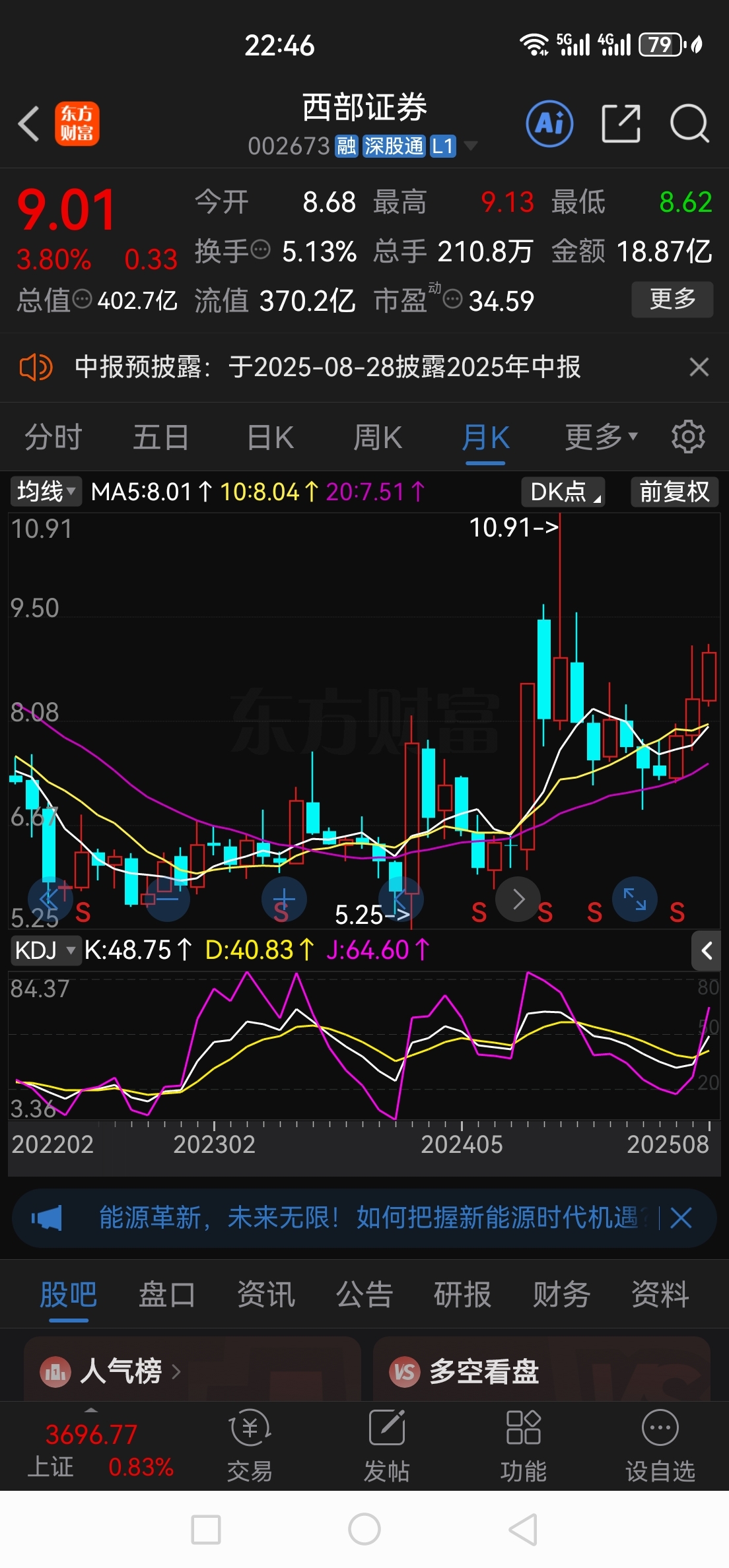The height and width of the screenshot is (1568, 729).
Task: Tap the chart jump-to-start circle
Action: pyautogui.click(x=401, y=899)
